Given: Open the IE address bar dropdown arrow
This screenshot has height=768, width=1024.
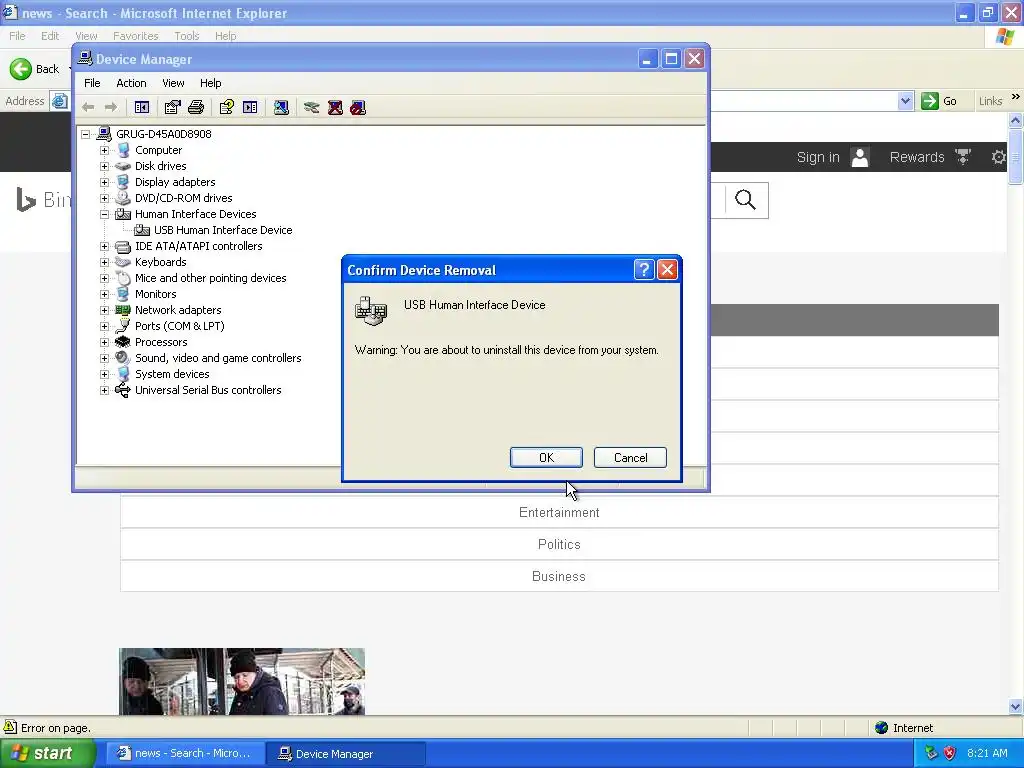Looking at the screenshot, I should [905, 101].
